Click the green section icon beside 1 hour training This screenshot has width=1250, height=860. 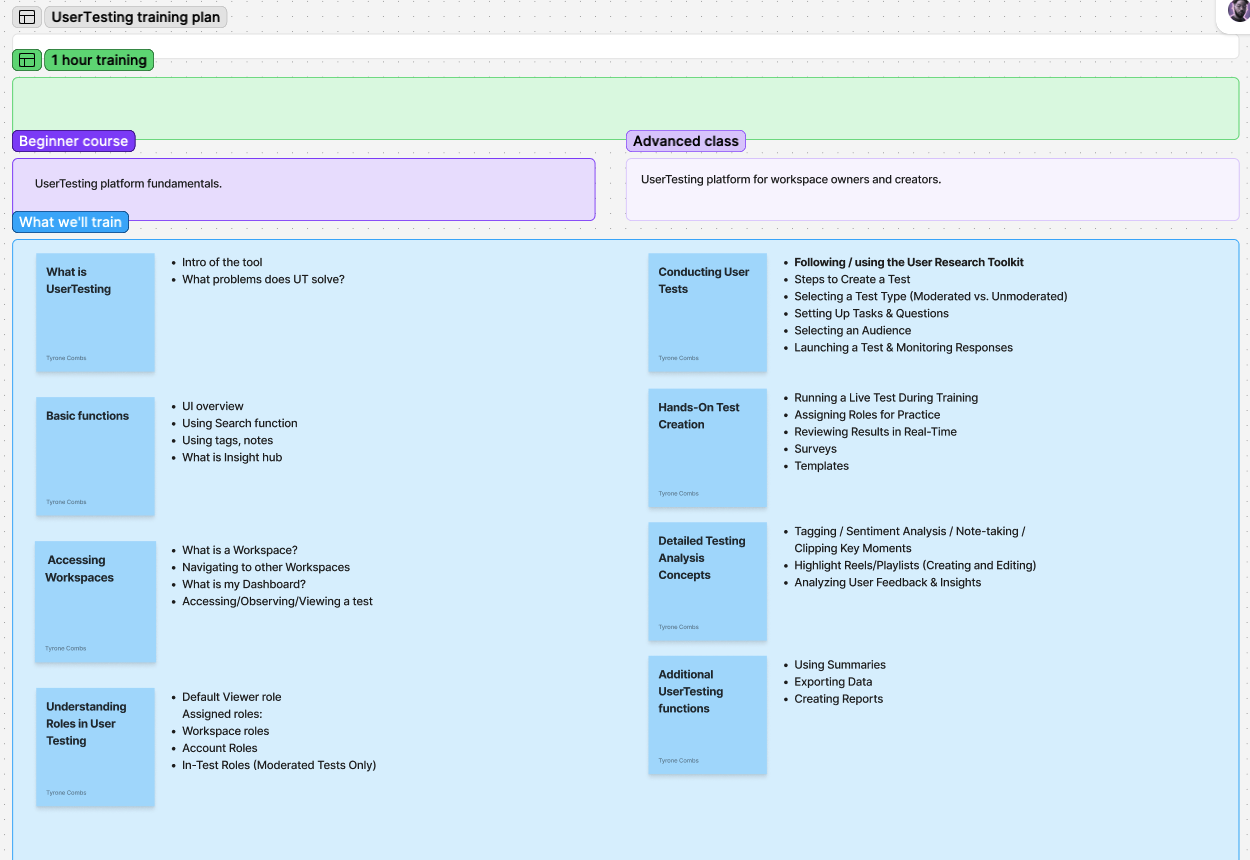click(x=27, y=60)
